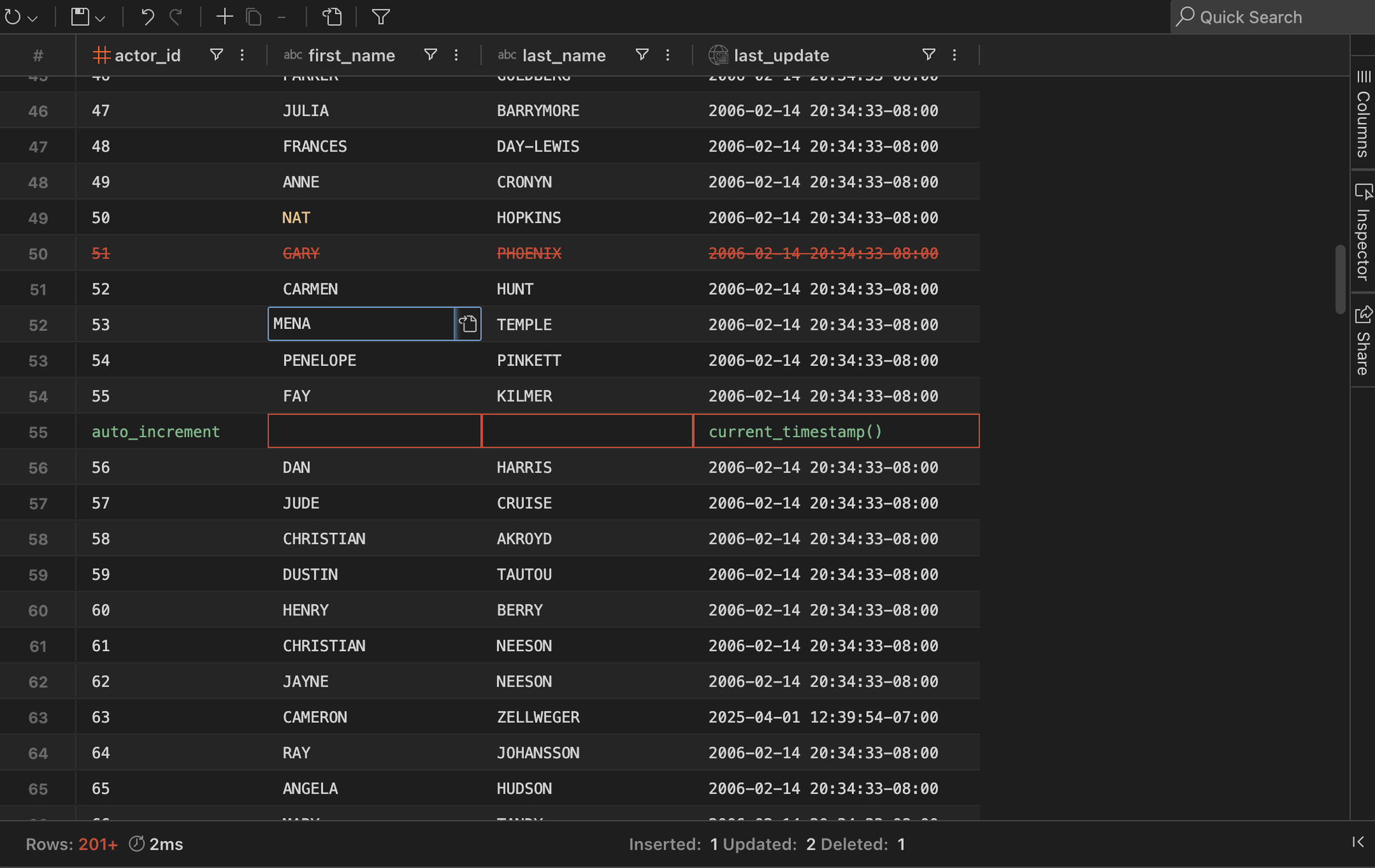Open last_update column options menu

(x=955, y=54)
